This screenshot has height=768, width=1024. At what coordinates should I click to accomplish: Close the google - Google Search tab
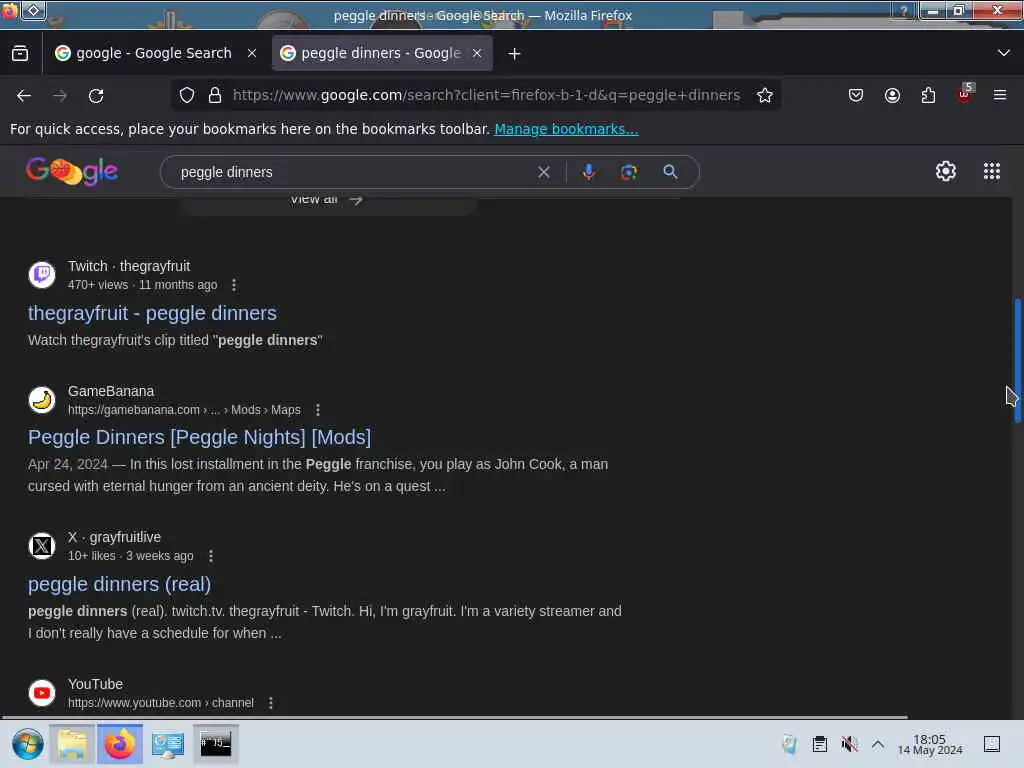[x=252, y=54]
